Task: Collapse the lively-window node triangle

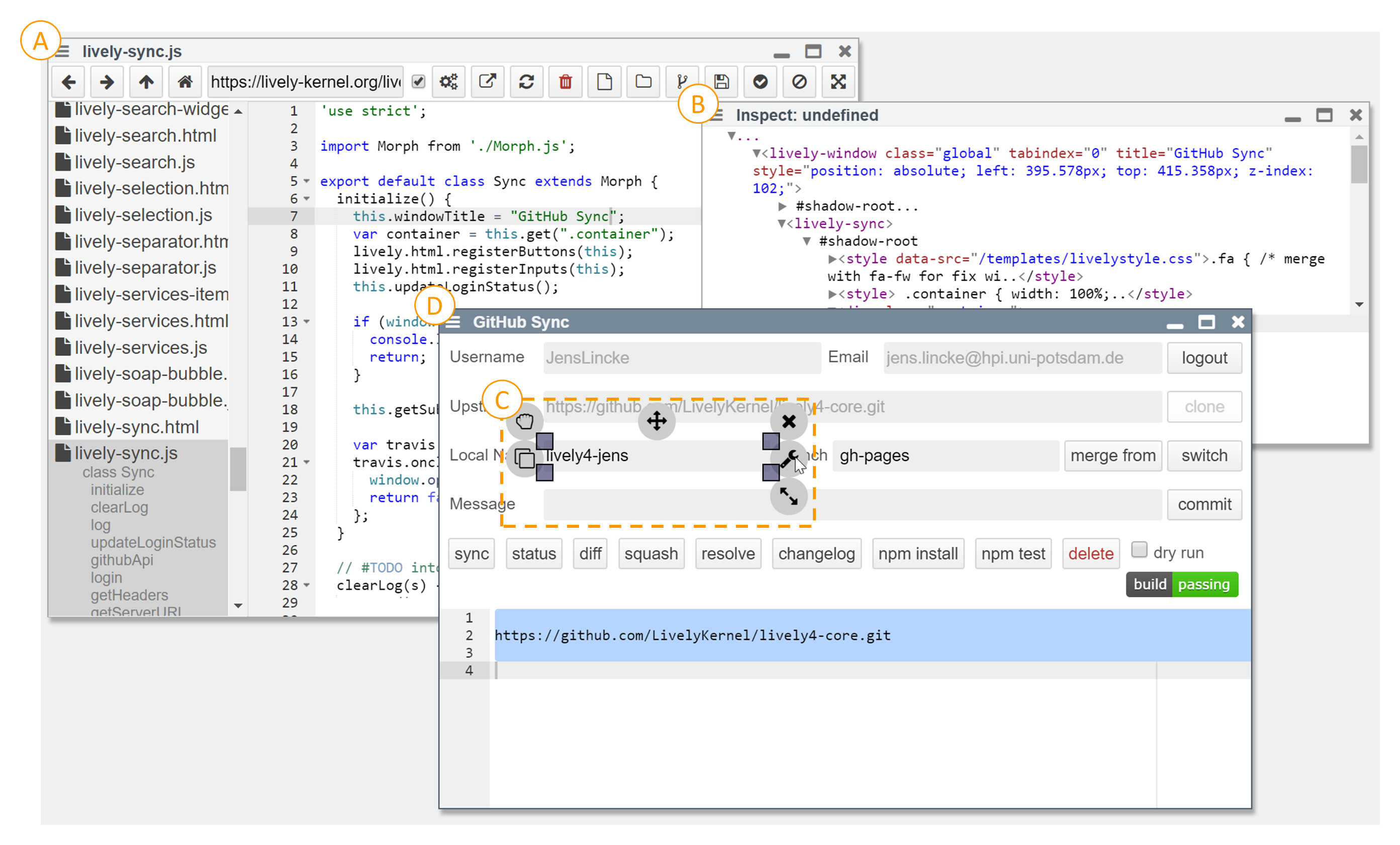Action: pos(756,153)
